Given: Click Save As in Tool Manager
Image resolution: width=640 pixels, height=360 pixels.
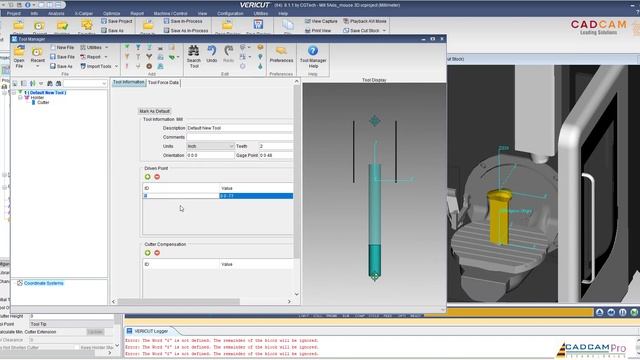Looking at the screenshot, I should (x=61, y=66).
